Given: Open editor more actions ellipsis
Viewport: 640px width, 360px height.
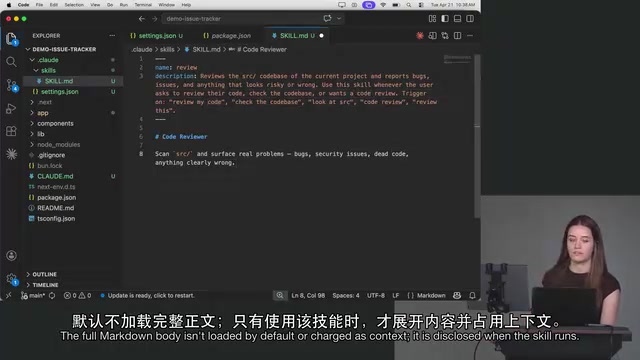Looking at the screenshot, I should pyautogui.click(x=470, y=36).
